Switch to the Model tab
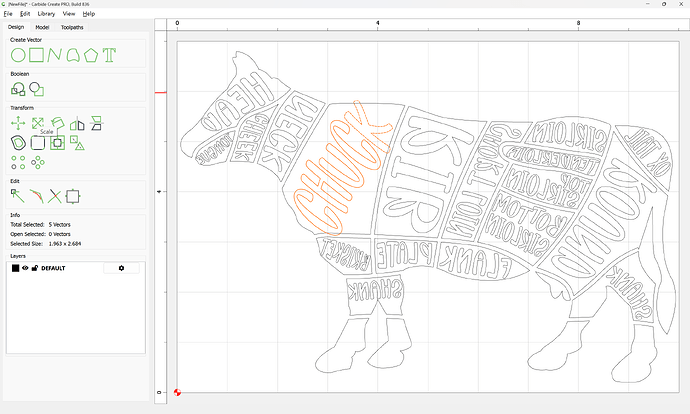This screenshot has height=414, width=690. [x=42, y=27]
